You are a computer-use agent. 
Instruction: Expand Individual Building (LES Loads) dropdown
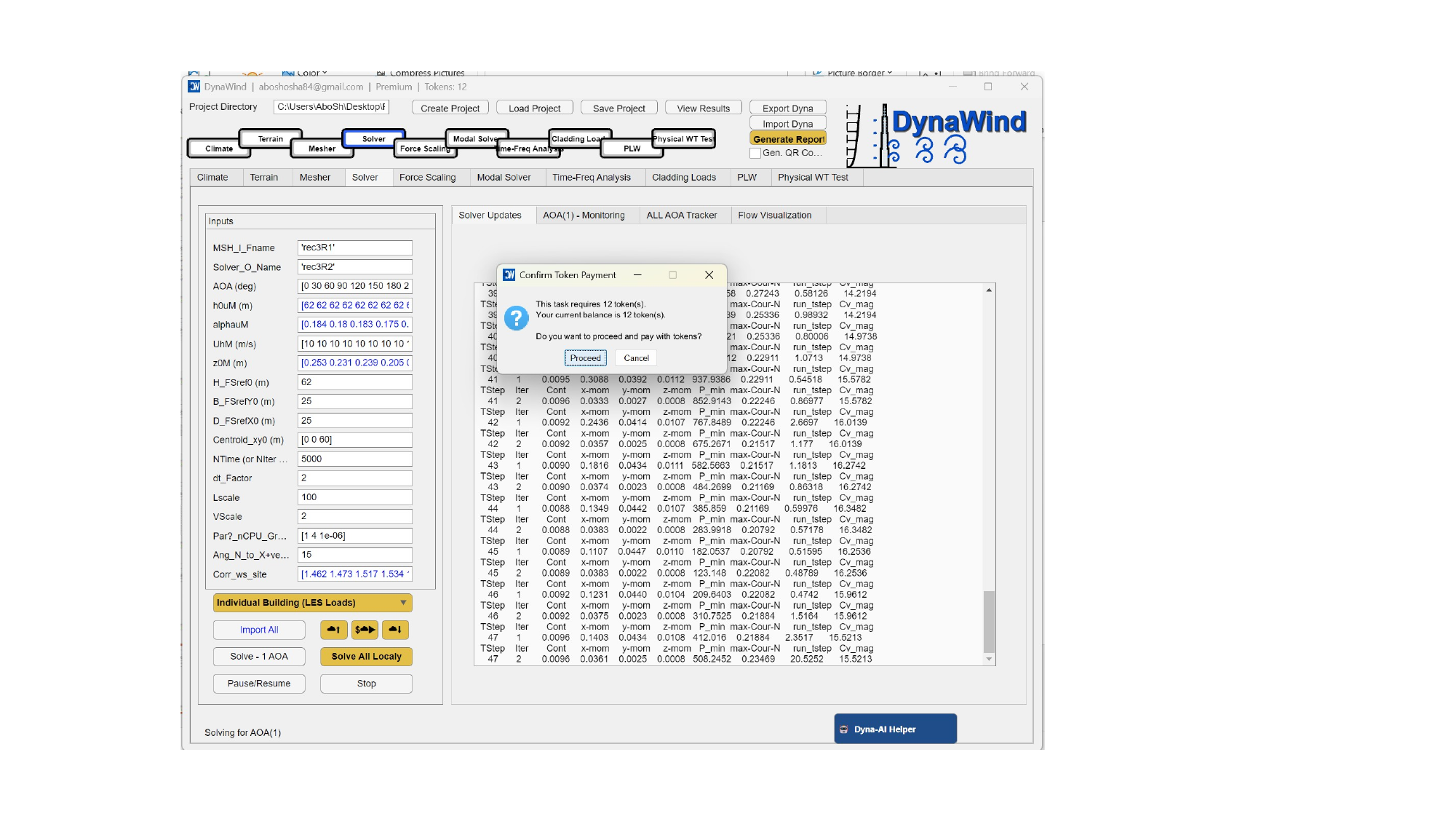[403, 603]
